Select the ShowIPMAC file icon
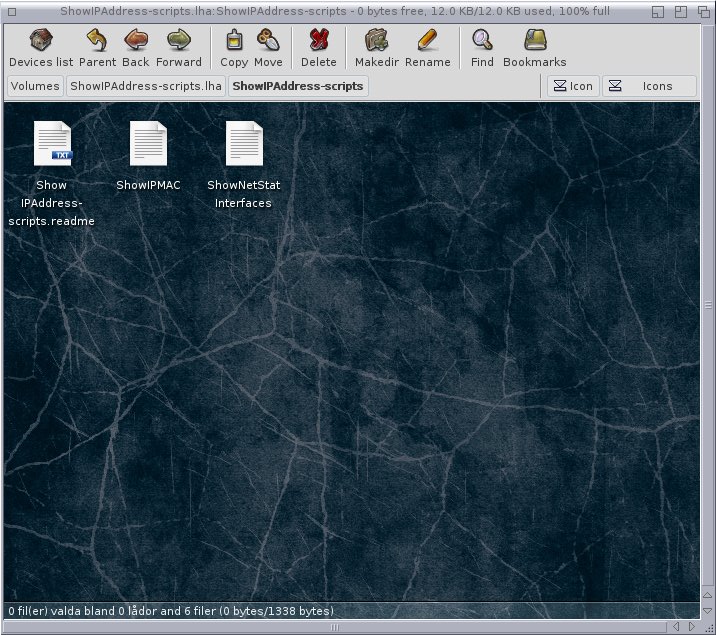The width and height of the screenshot is (716, 635). click(x=148, y=143)
